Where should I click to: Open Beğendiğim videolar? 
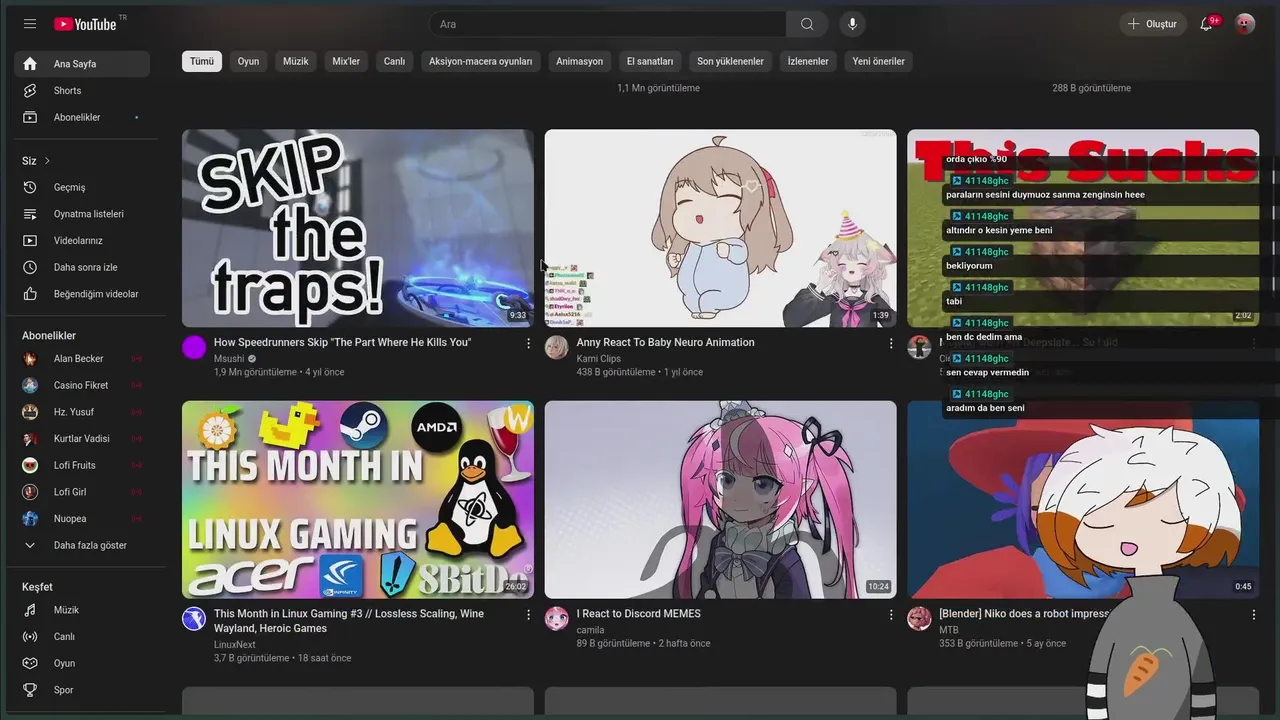82,294
